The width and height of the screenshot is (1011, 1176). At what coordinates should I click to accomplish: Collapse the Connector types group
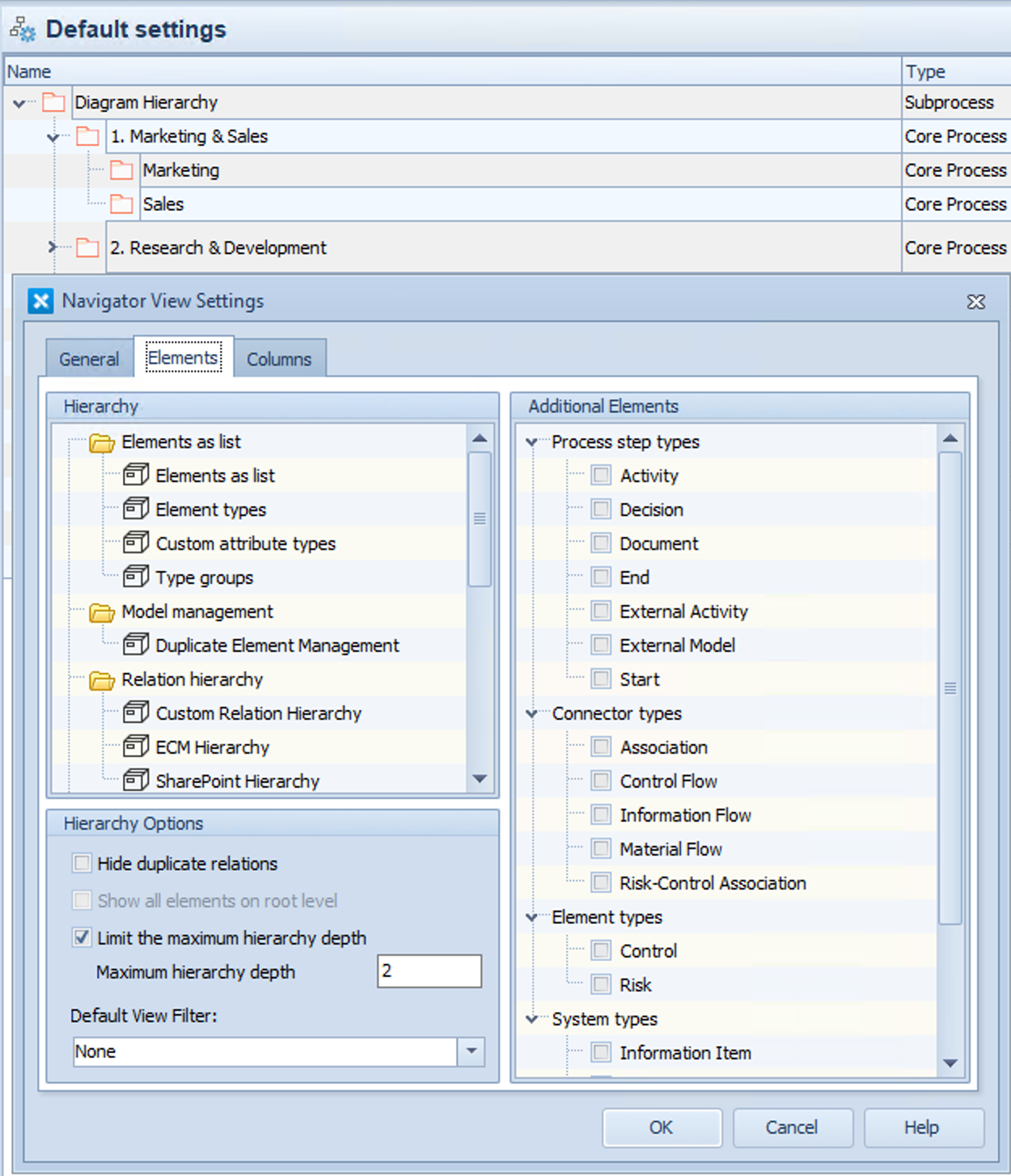click(x=532, y=713)
